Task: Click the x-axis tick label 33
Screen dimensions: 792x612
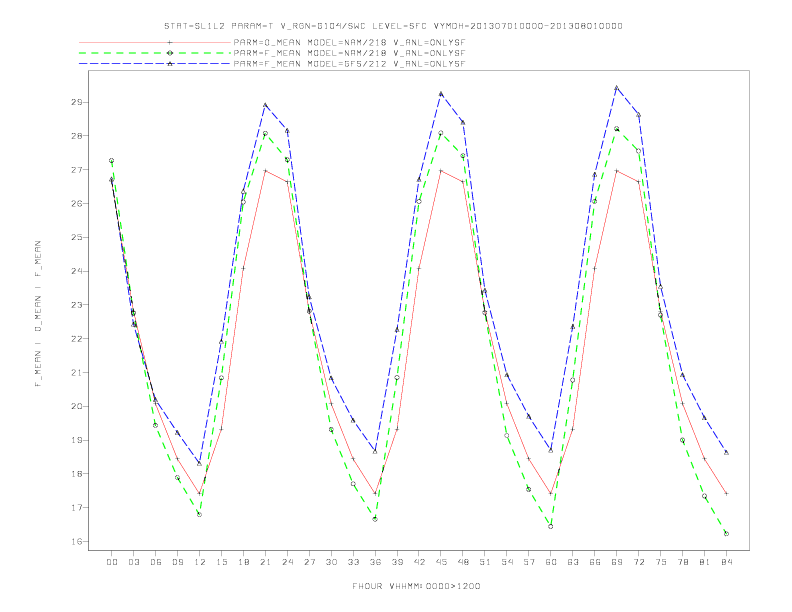Action: [353, 562]
